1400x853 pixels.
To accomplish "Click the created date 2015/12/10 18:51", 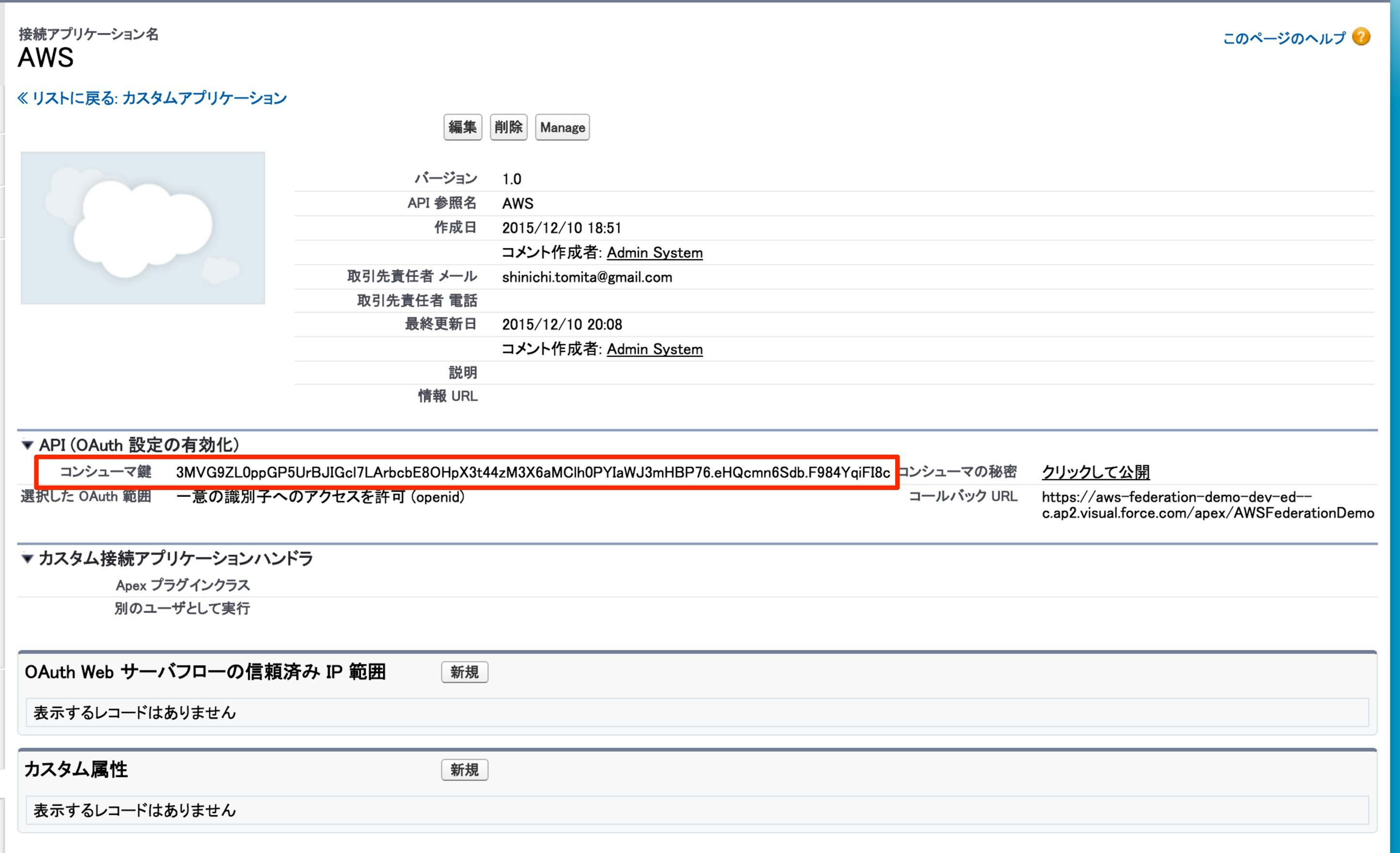I will tap(561, 228).
